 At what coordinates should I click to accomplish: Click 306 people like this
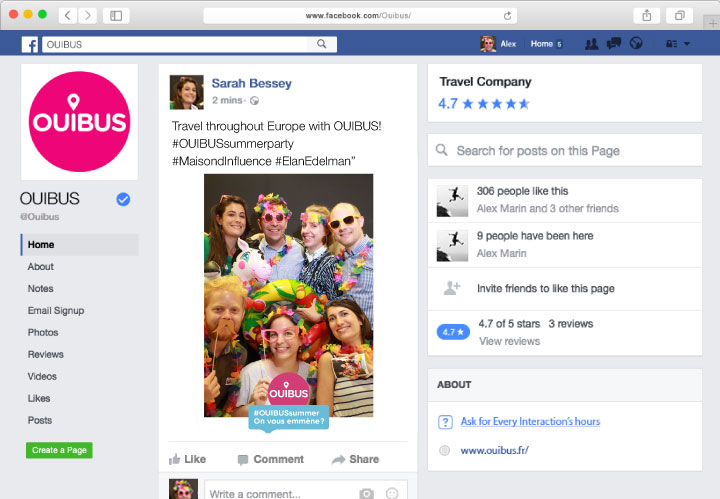pyautogui.click(x=523, y=191)
